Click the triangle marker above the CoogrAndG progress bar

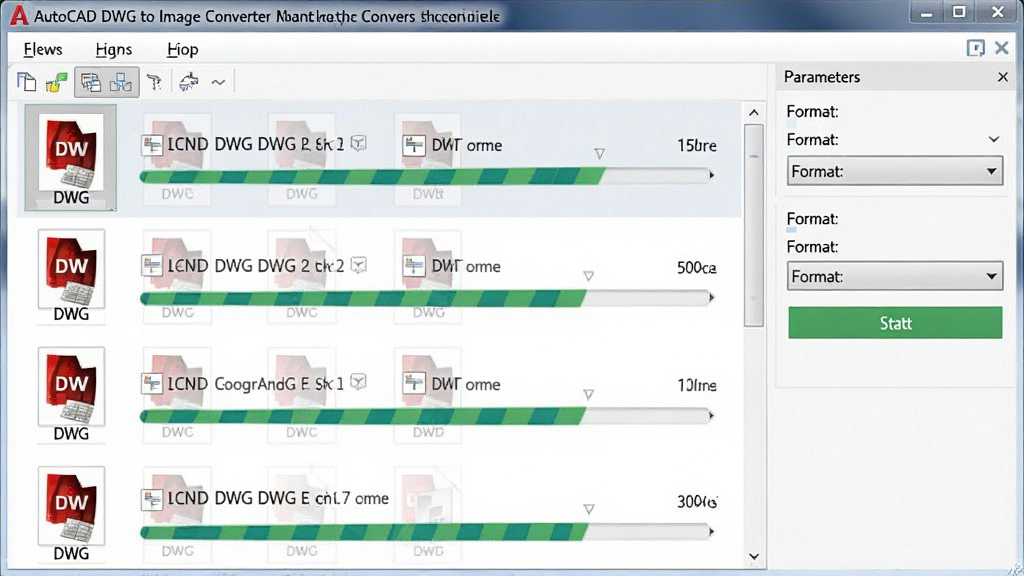pyautogui.click(x=588, y=394)
